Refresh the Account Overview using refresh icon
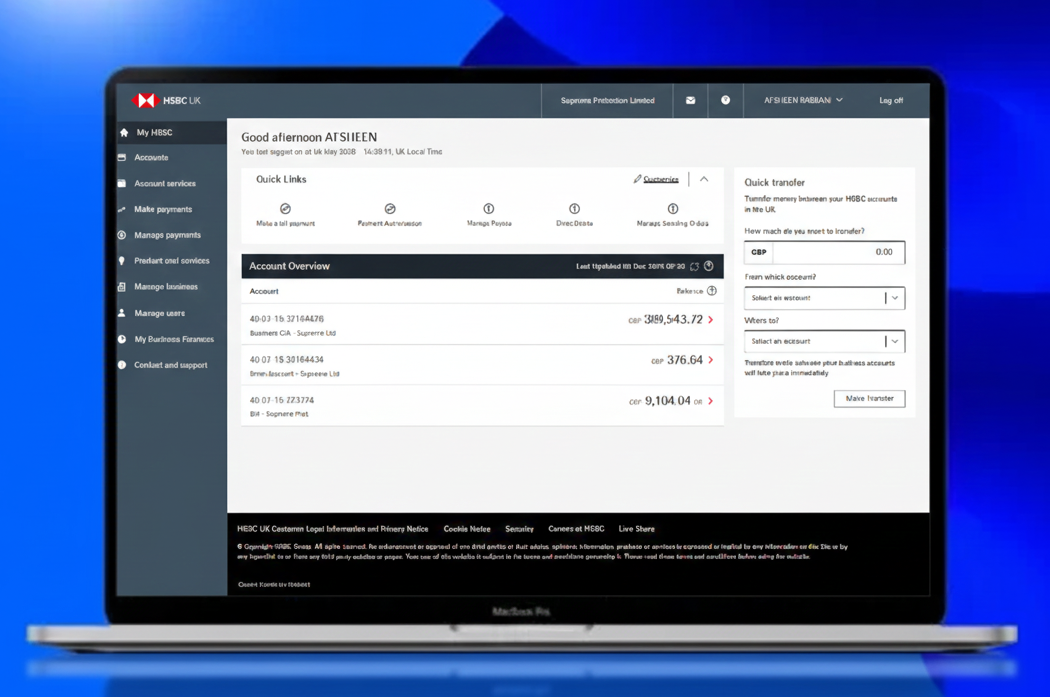The height and width of the screenshot is (697, 1050). point(694,267)
